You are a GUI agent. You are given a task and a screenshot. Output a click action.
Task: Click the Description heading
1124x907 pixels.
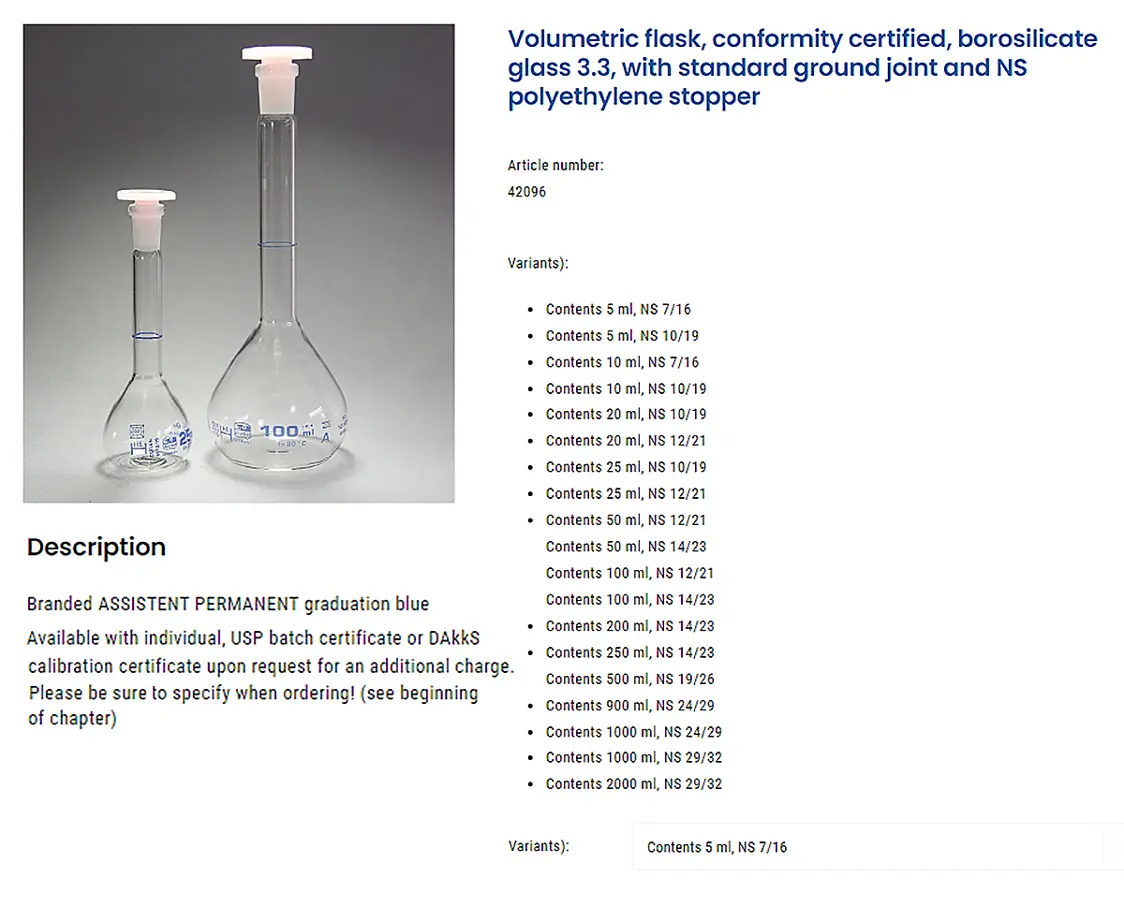(x=96, y=547)
